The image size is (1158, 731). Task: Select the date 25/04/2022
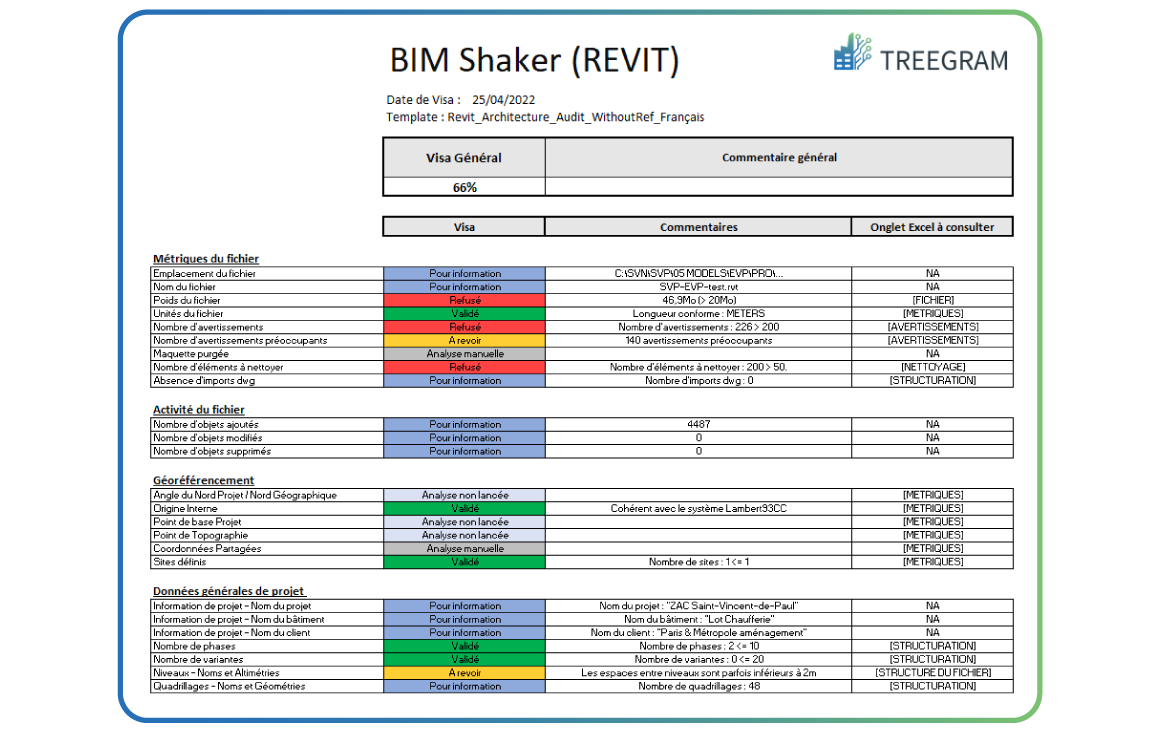point(504,100)
